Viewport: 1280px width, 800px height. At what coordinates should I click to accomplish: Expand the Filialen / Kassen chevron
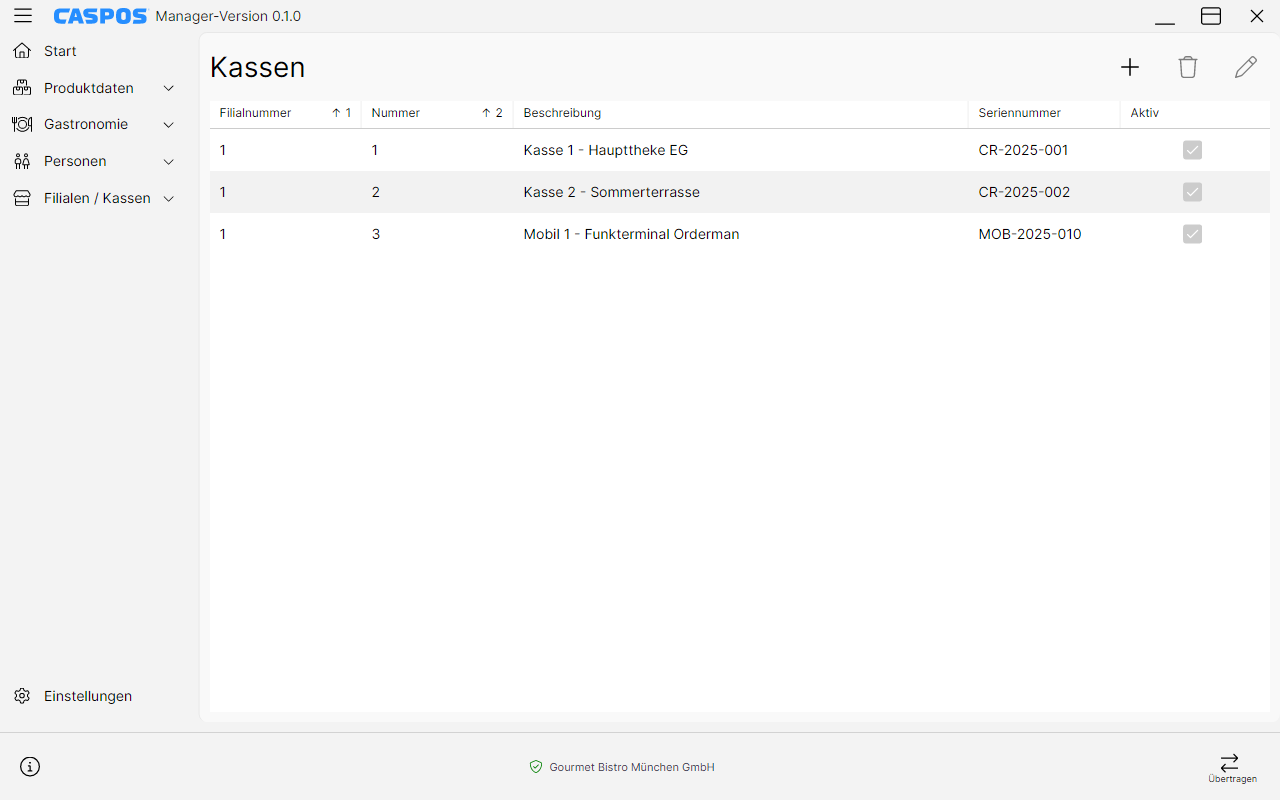coord(168,198)
